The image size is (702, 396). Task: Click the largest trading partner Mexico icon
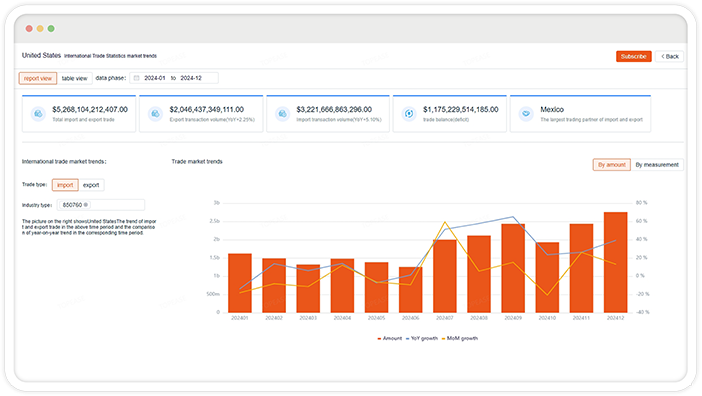tap(526, 114)
